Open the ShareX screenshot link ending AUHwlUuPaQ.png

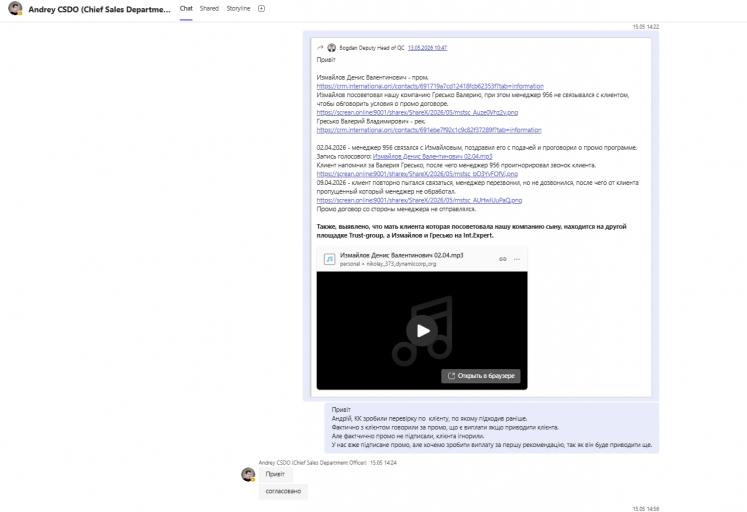(419, 200)
